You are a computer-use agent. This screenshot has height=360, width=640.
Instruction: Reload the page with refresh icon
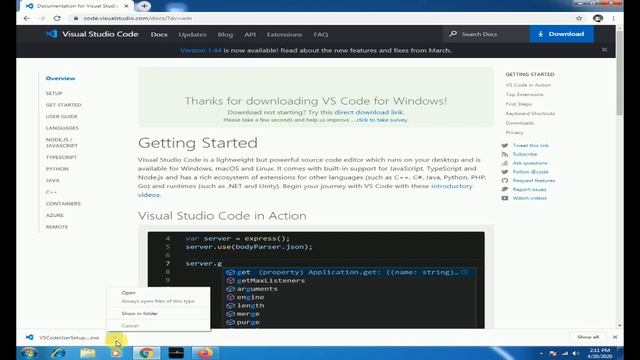(x=57, y=18)
